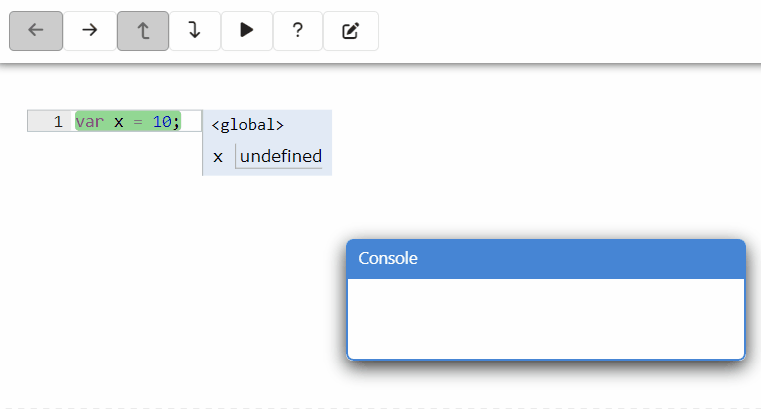Click the equals sign in the code
Image resolution: width=761 pixels, height=409 pixels.
point(138,122)
